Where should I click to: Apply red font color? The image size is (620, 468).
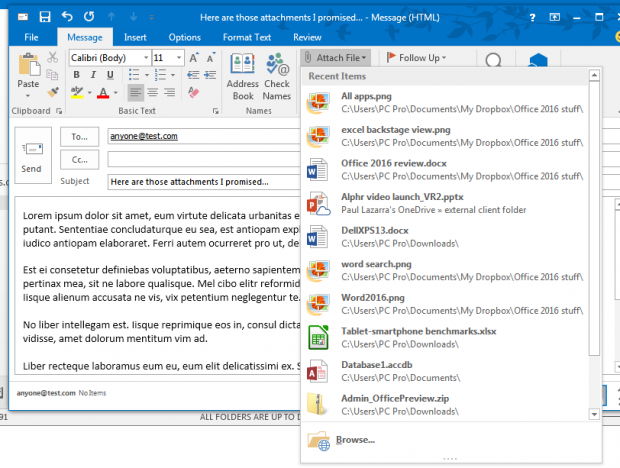103,92
